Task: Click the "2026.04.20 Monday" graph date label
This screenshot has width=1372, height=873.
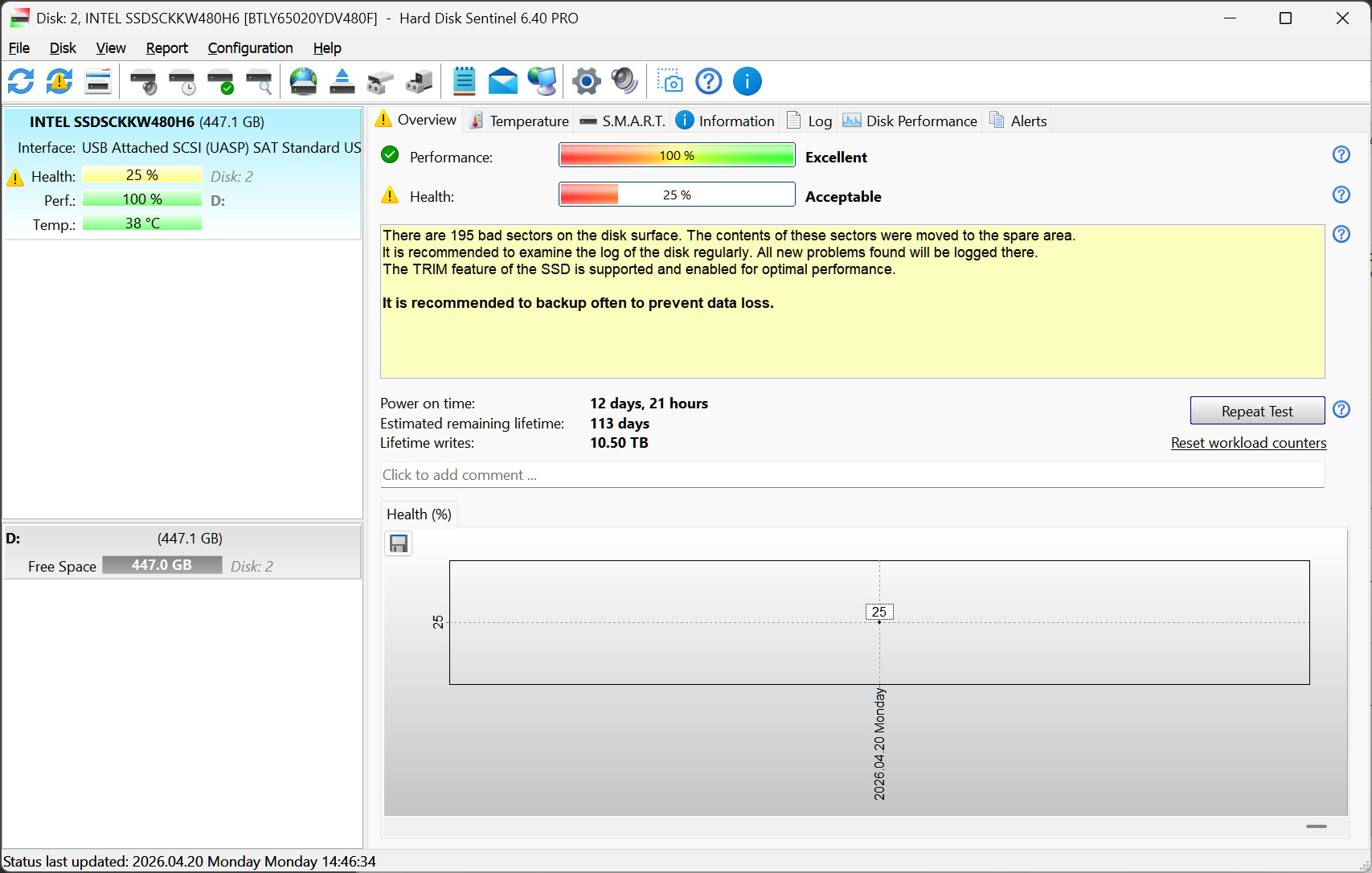Action: point(879,744)
